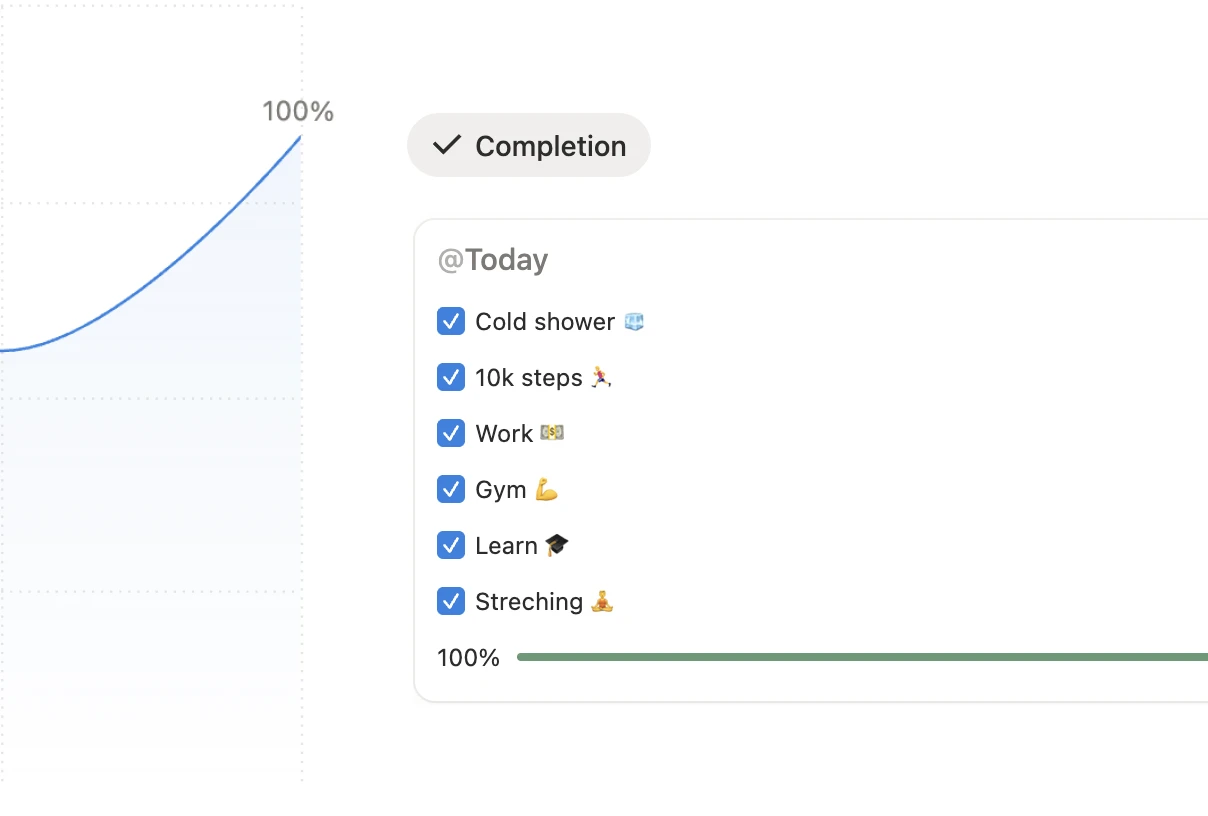Click the Completion button
Screen dimensions: 1208x816
(528, 145)
